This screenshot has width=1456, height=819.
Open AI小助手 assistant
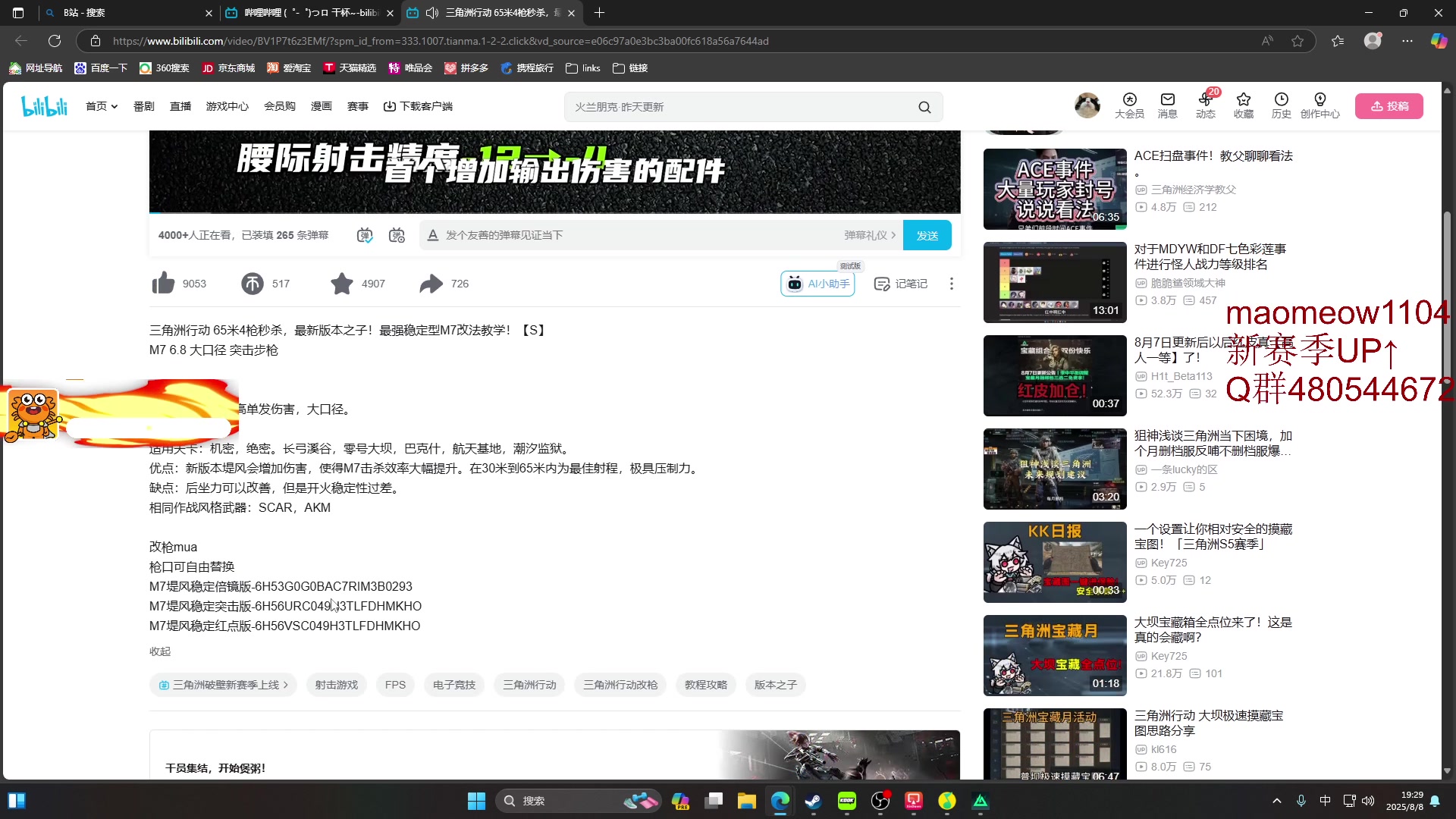(817, 284)
